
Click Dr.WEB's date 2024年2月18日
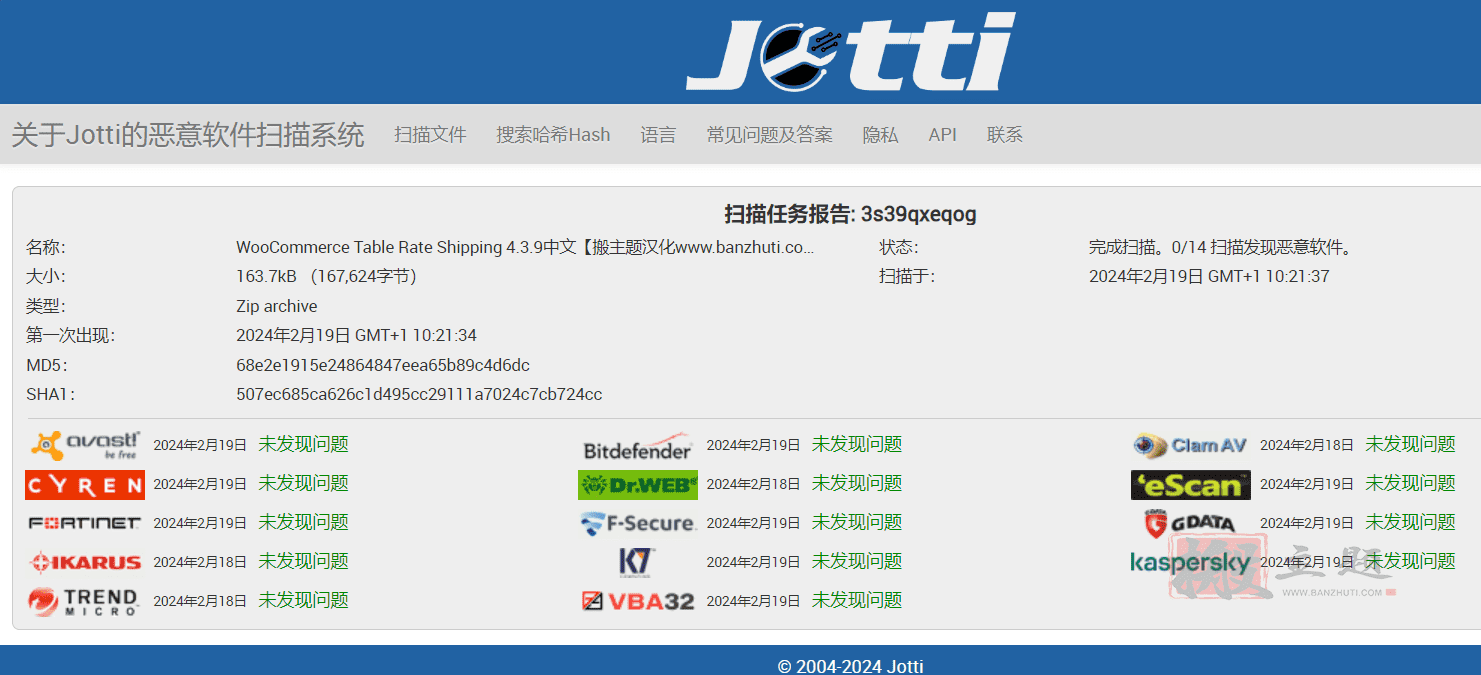click(x=753, y=484)
